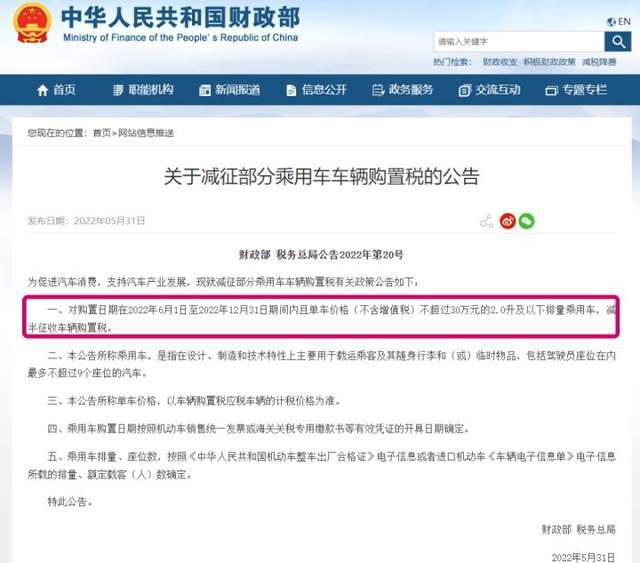Screen dimensions: 640x563
Task: Focus the keyword search input box
Action: pyautogui.click(x=519, y=42)
